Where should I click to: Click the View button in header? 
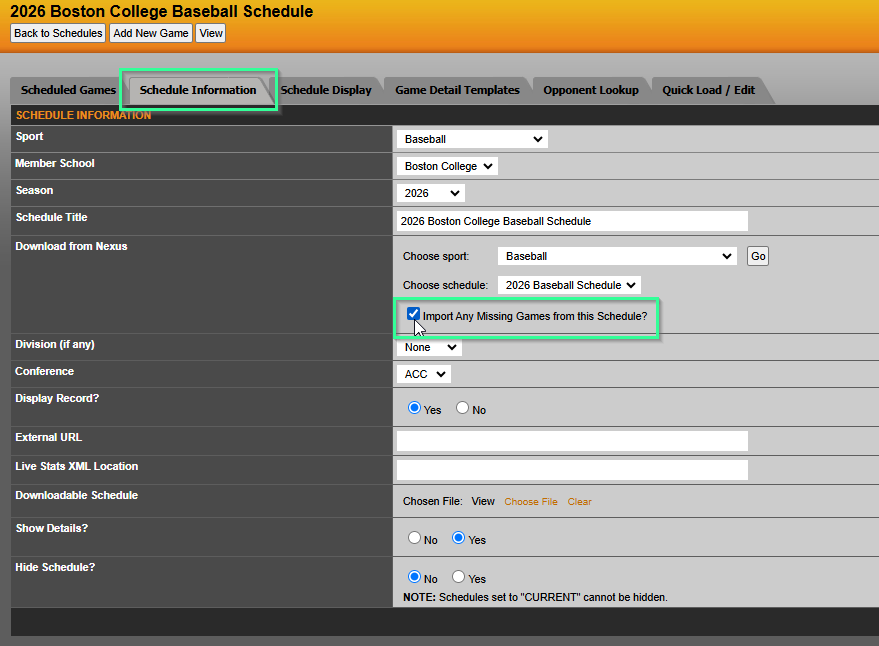click(211, 33)
